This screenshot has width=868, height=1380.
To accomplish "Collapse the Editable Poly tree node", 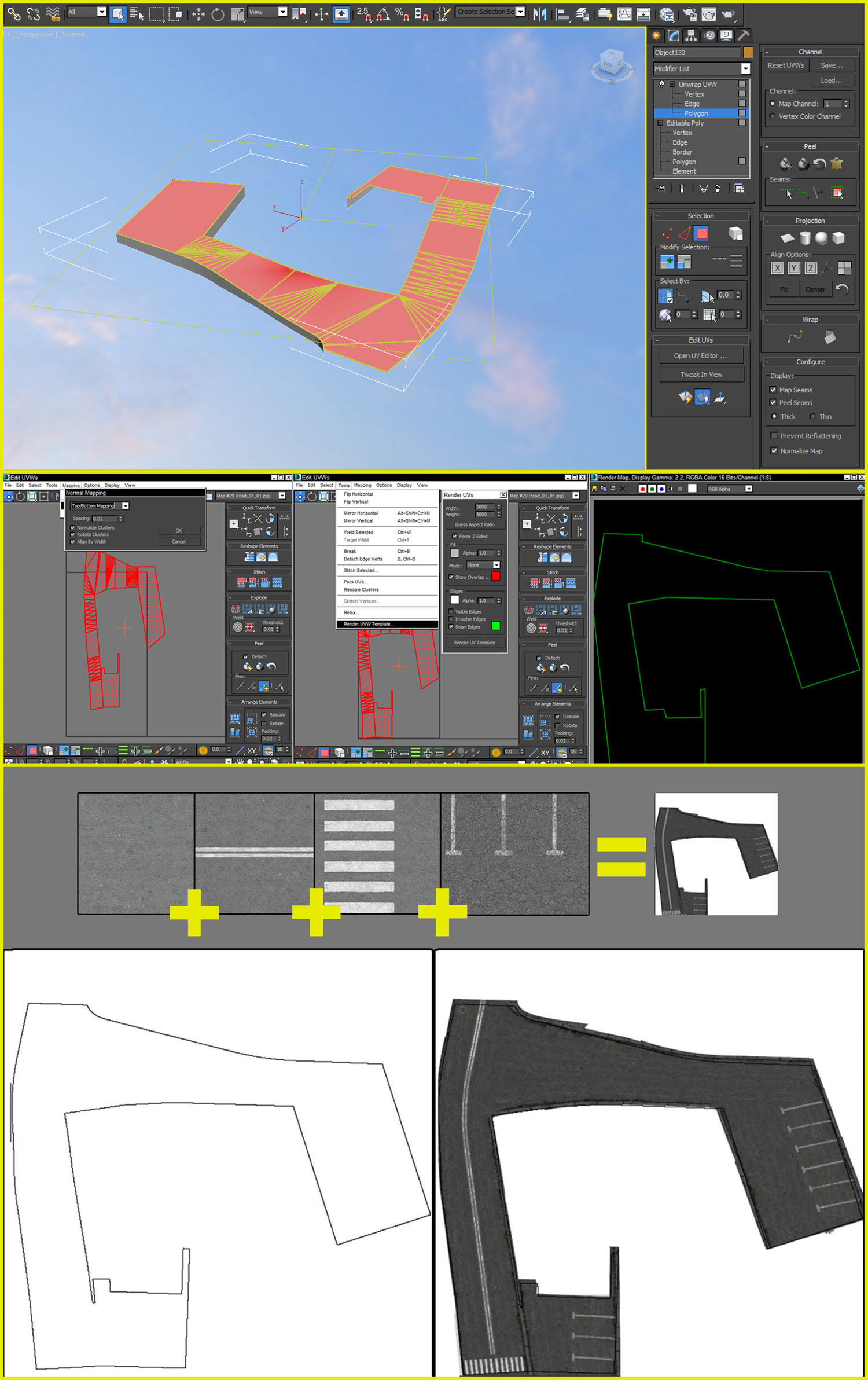I will [x=660, y=123].
